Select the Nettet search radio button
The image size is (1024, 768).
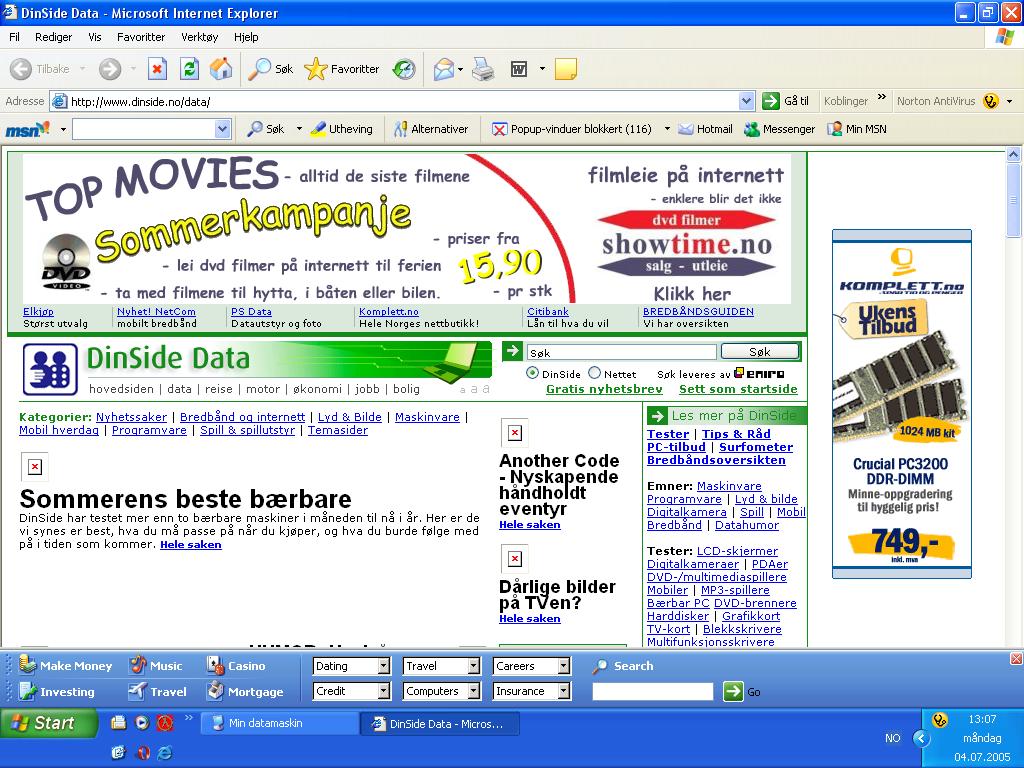(594, 373)
